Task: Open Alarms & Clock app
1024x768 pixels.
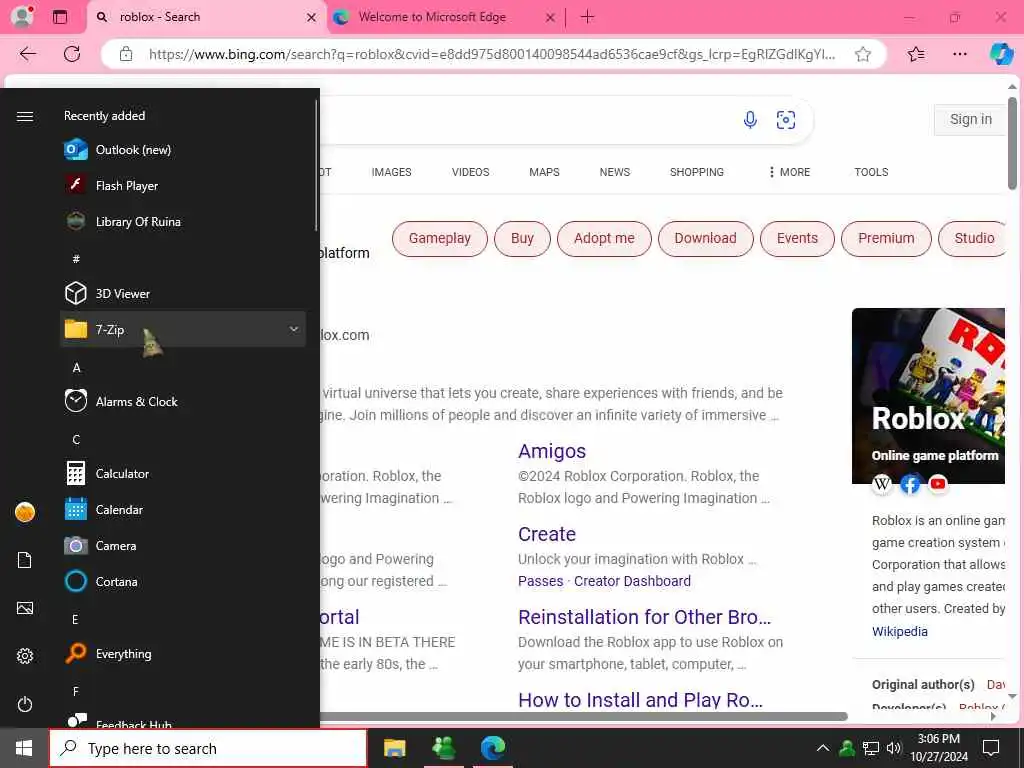Action: [x=183, y=401]
